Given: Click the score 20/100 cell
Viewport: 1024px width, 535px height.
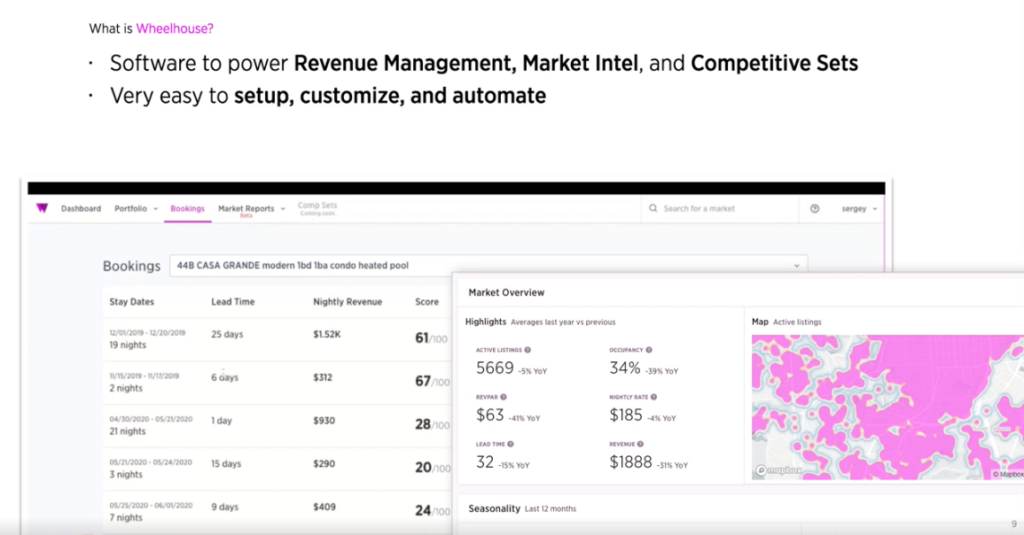Looking at the screenshot, I should click(x=432, y=468).
